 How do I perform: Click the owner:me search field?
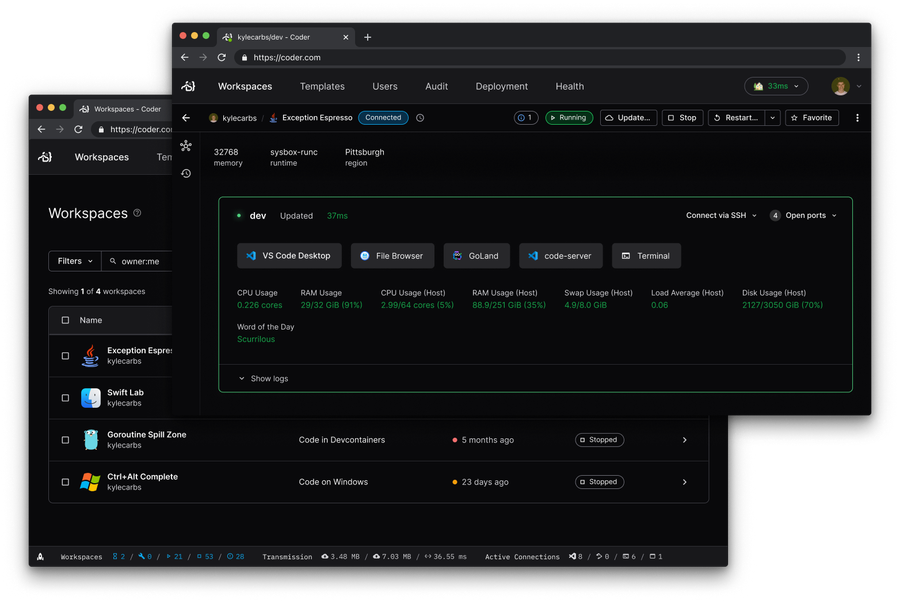tap(138, 261)
